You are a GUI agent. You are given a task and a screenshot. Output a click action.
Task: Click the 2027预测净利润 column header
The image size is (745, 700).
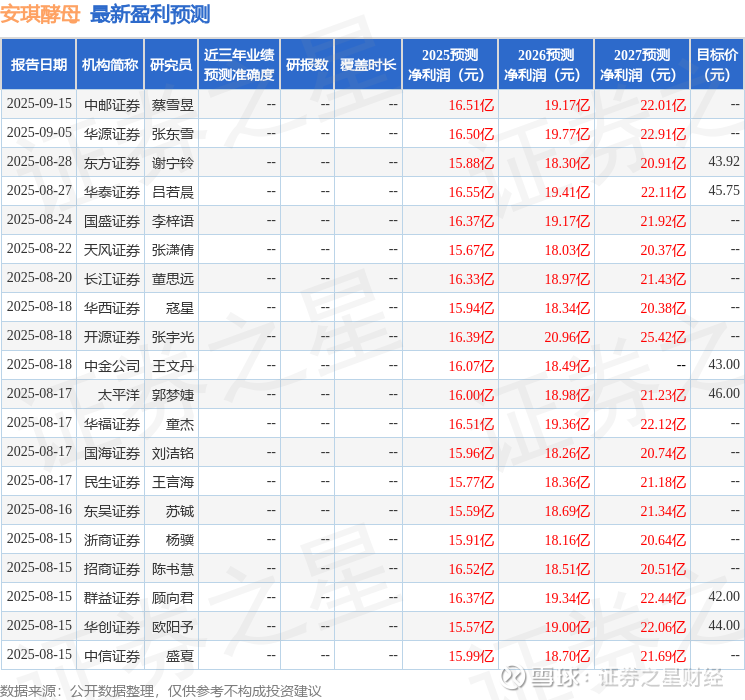[642, 65]
